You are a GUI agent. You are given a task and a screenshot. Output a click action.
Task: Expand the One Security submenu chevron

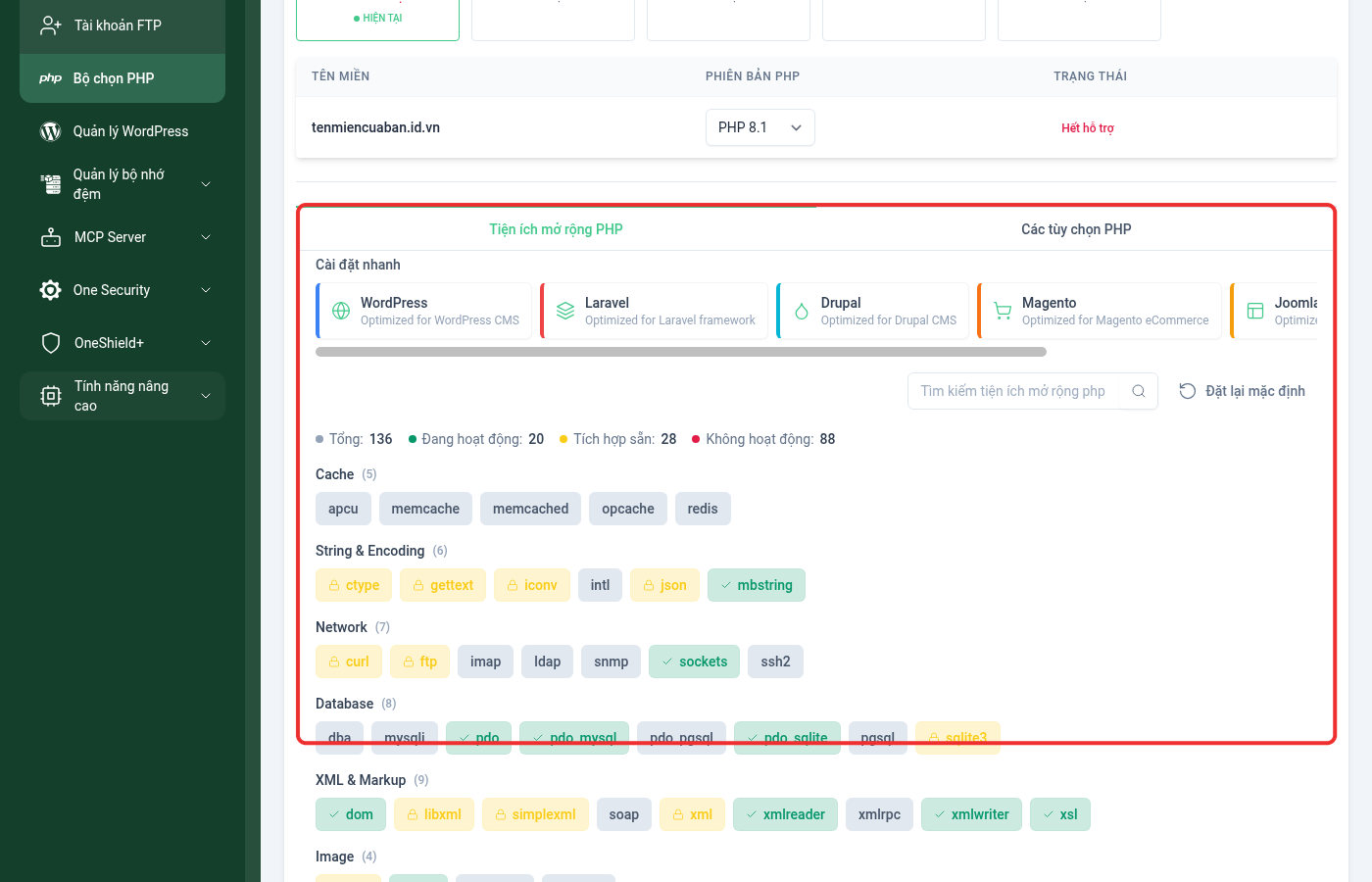(x=206, y=290)
